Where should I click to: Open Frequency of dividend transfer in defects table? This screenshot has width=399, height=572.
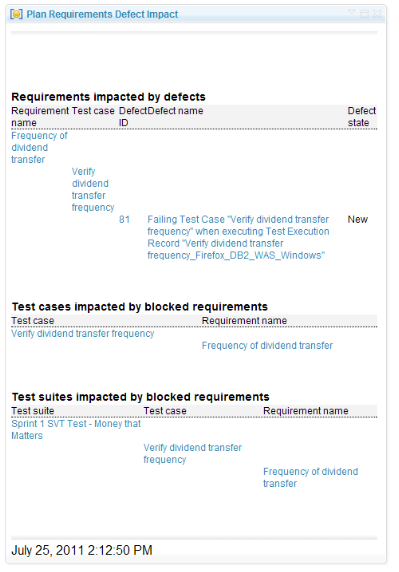[x=39, y=147]
